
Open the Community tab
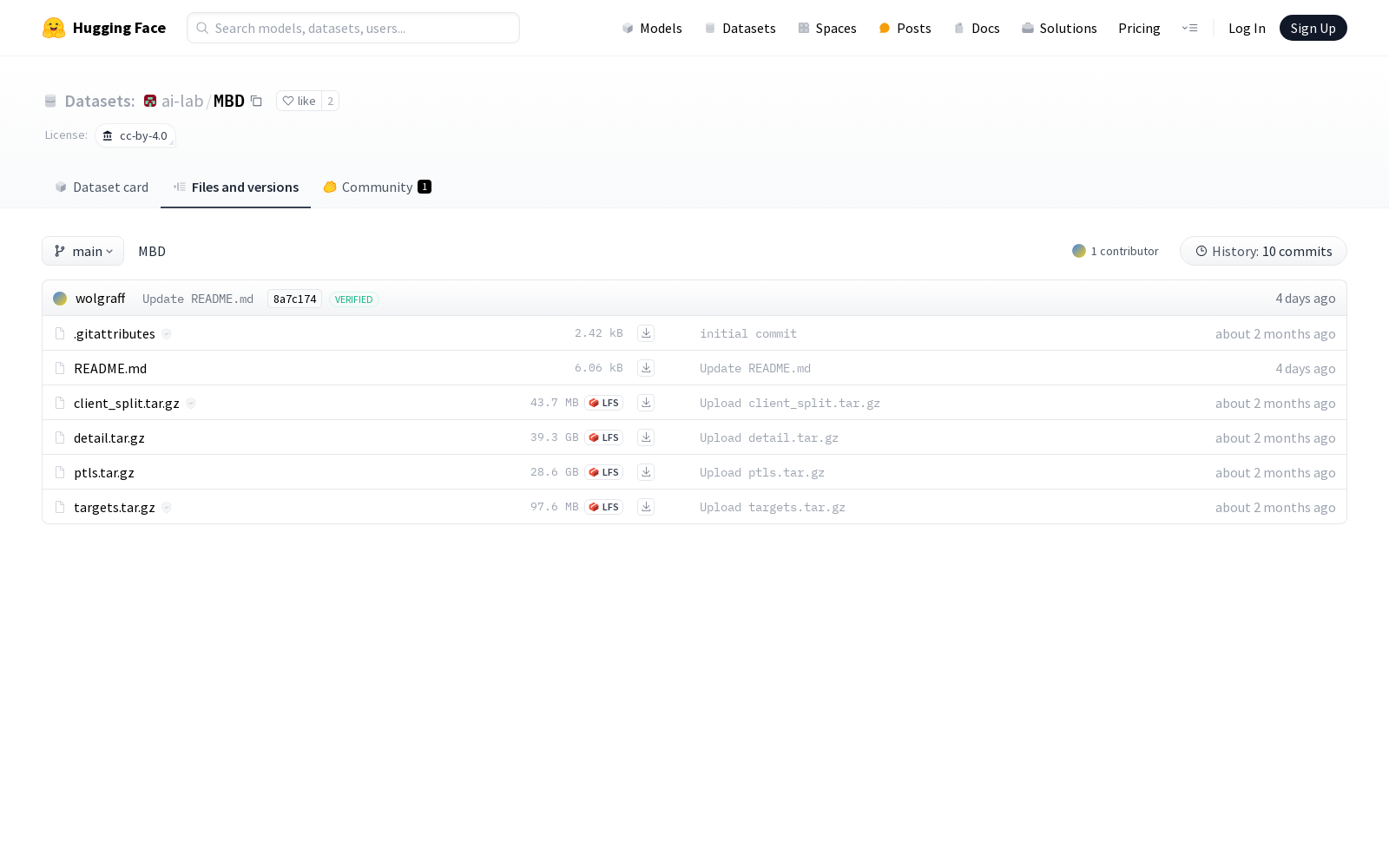(x=377, y=187)
